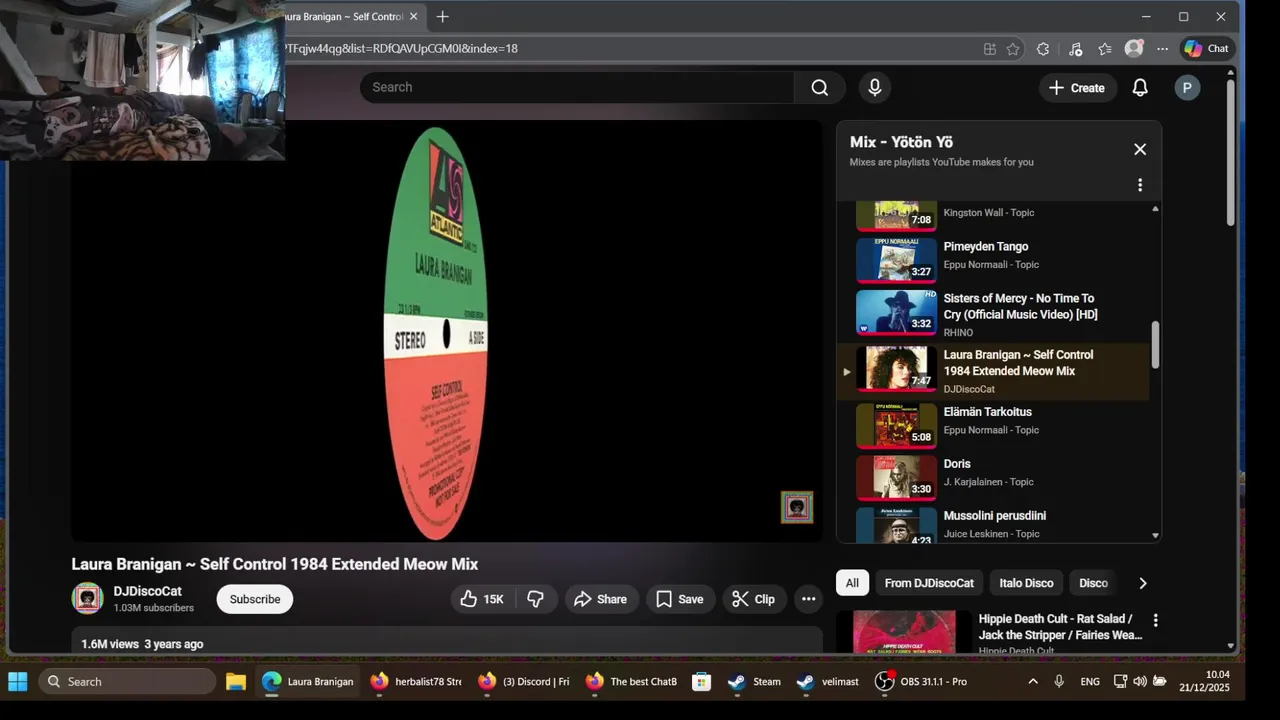
Task: Click the Clip scissors button
Action: [754, 599]
